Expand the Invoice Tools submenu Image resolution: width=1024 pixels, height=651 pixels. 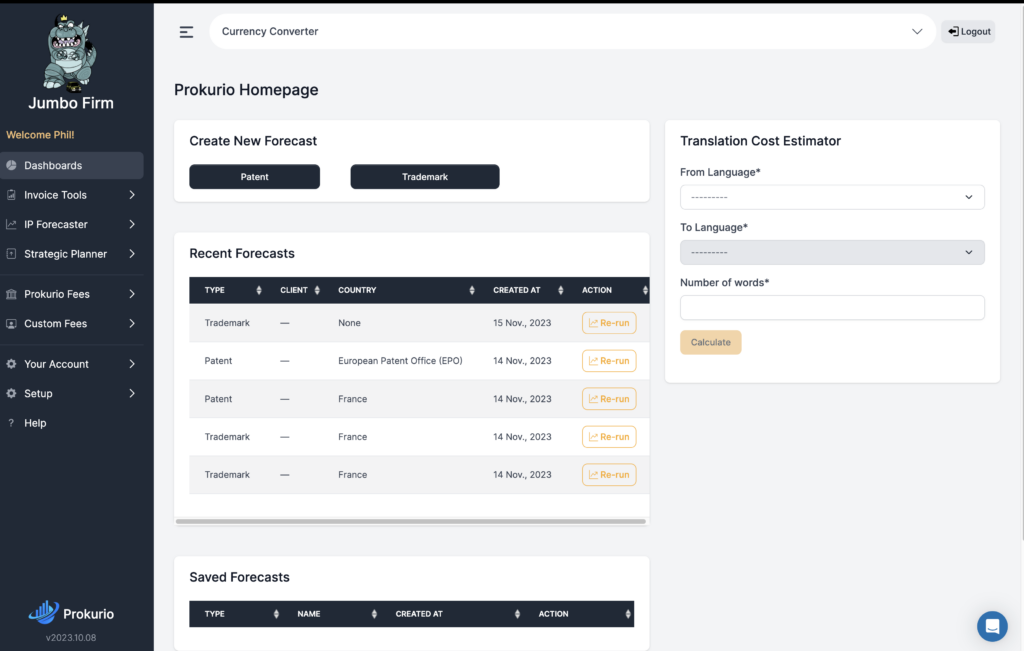[x=132, y=195]
